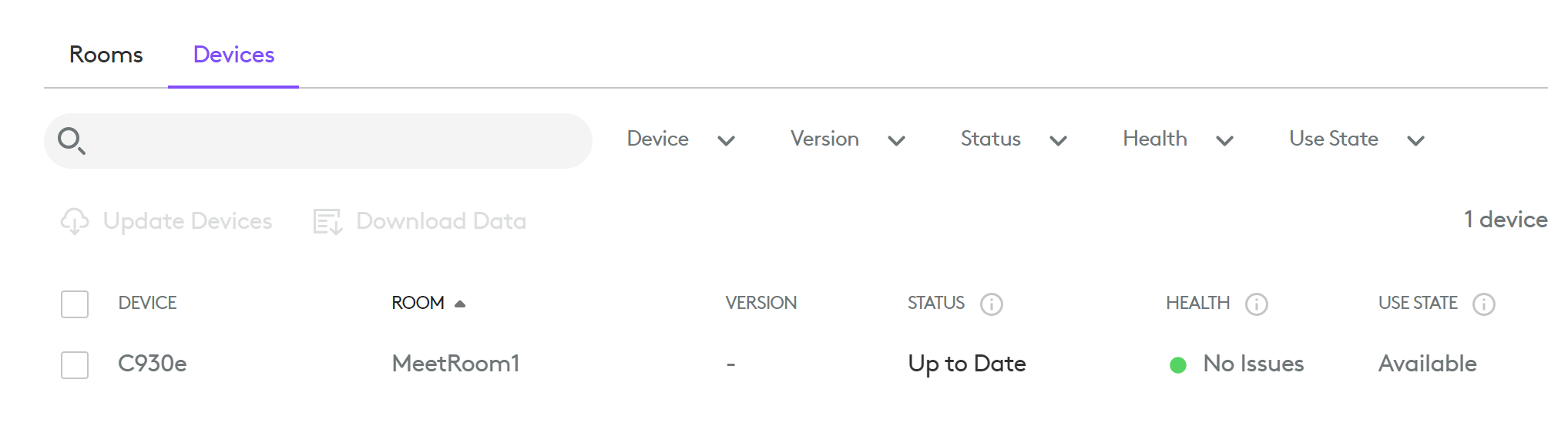Toggle the select-all devices checkbox

pyautogui.click(x=75, y=304)
